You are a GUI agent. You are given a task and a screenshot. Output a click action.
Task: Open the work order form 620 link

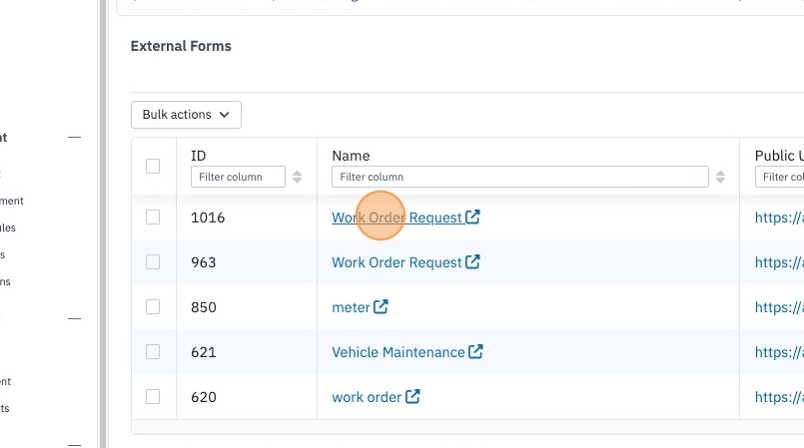pyautogui.click(x=366, y=397)
